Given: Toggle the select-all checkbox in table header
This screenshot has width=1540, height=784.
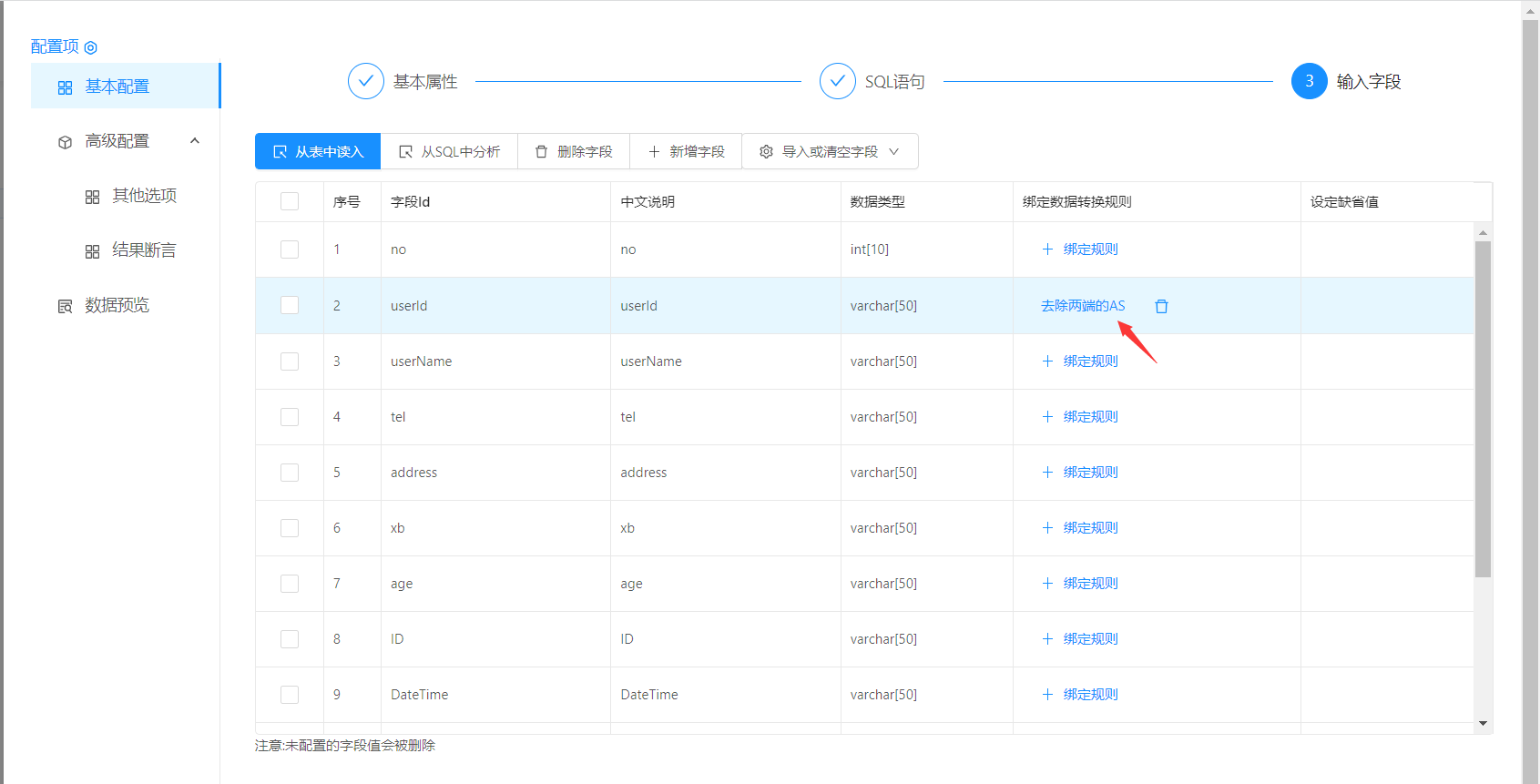Looking at the screenshot, I should [290, 201].
